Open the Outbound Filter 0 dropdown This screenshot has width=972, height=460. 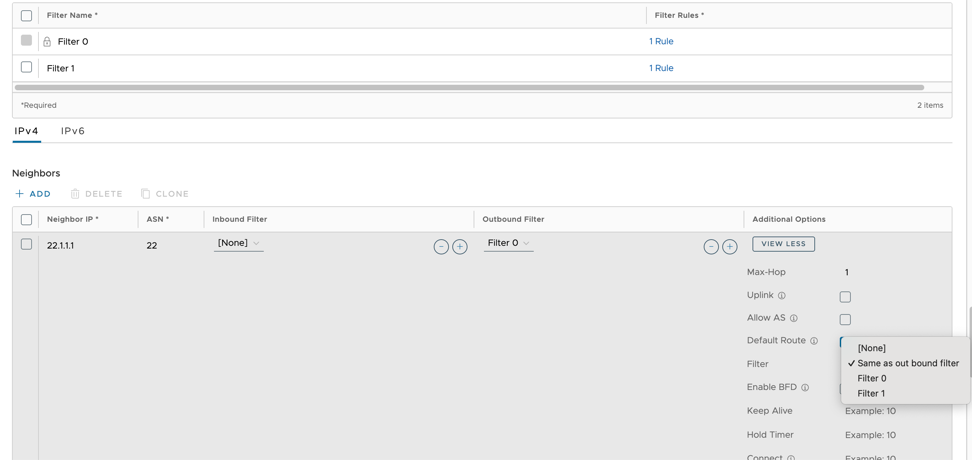(508, 243)
